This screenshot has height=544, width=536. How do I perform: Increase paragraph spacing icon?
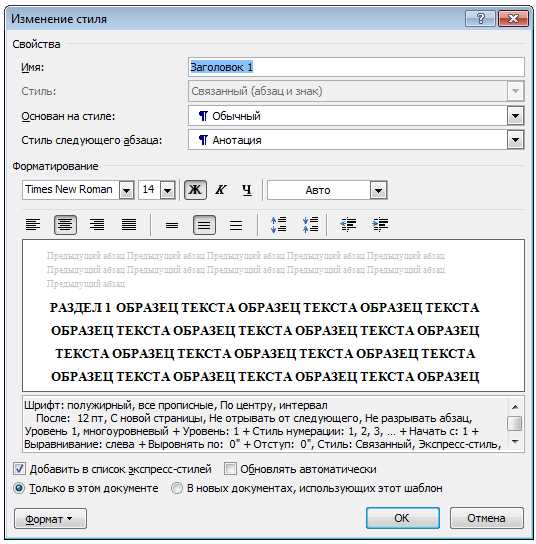pos(279,225)
